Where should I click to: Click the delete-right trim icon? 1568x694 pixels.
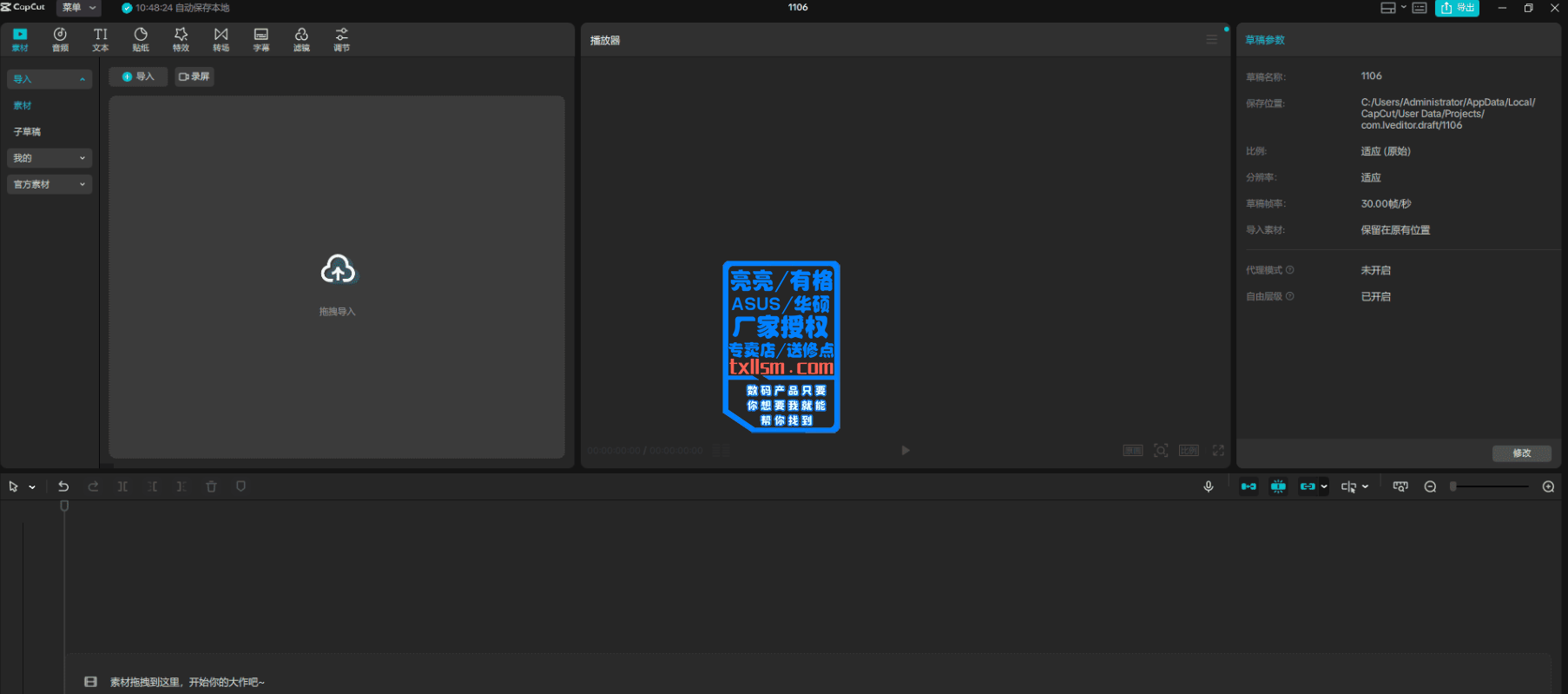[181, 486]
